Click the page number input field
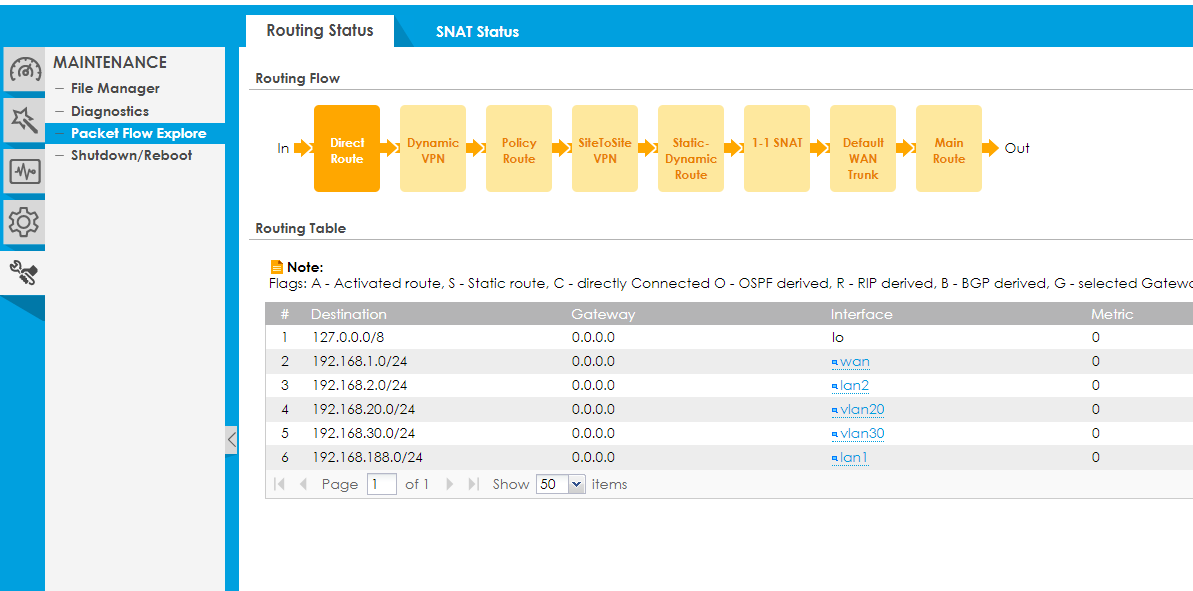This screenshot has height=591, width=1193. 381,484
